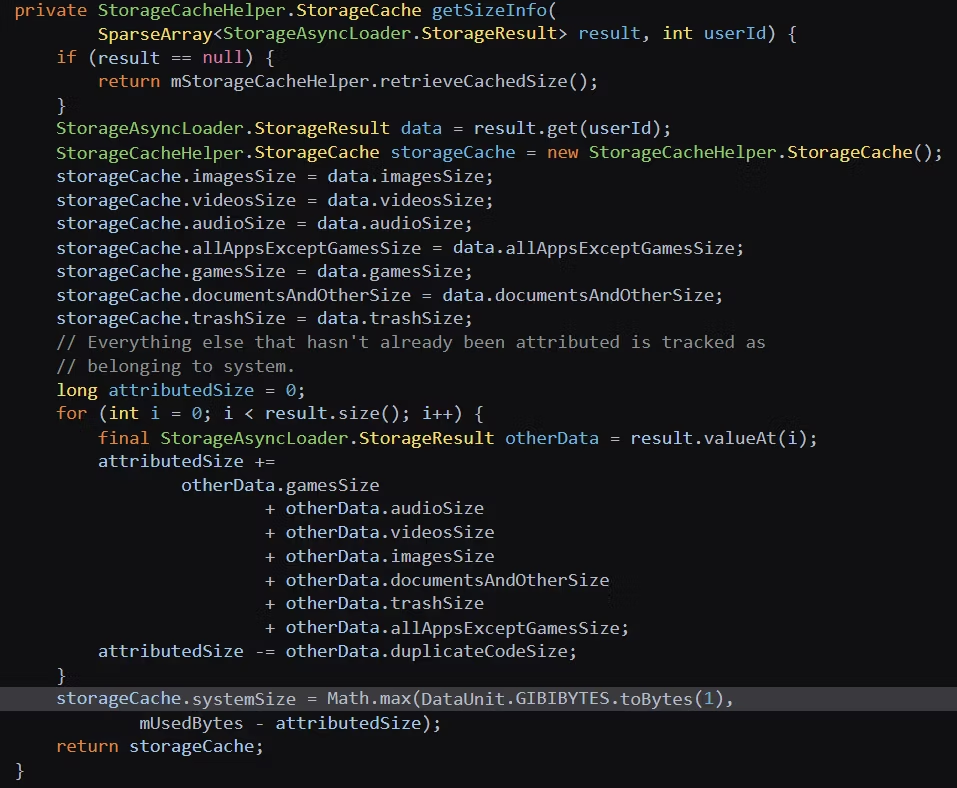Click the null keyword in the if condition
The width and height of the screenshot is (957, 788).
click(x=223, y=57)
